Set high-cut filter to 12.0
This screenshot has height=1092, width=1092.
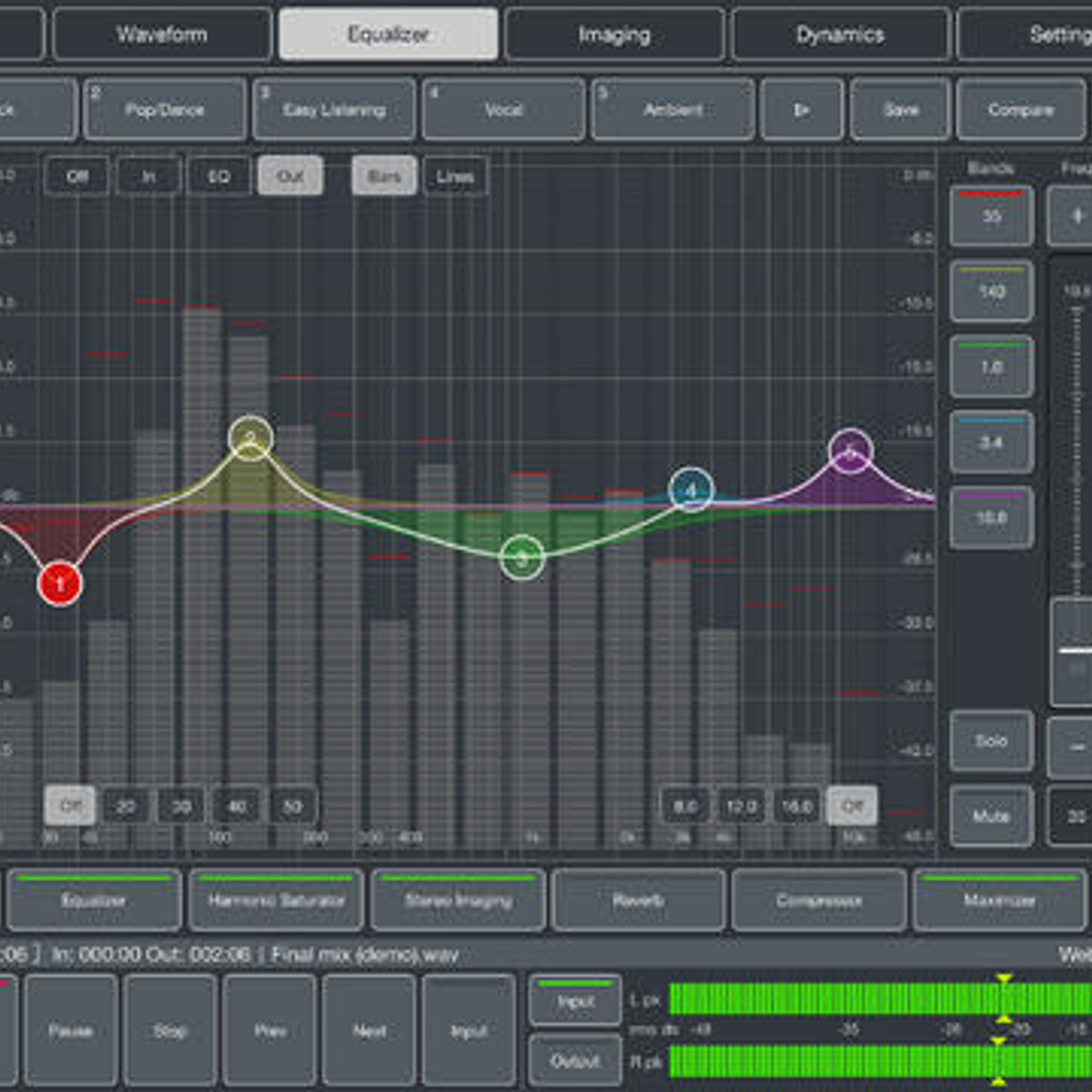pyautogui.click(x=741, y=805)
